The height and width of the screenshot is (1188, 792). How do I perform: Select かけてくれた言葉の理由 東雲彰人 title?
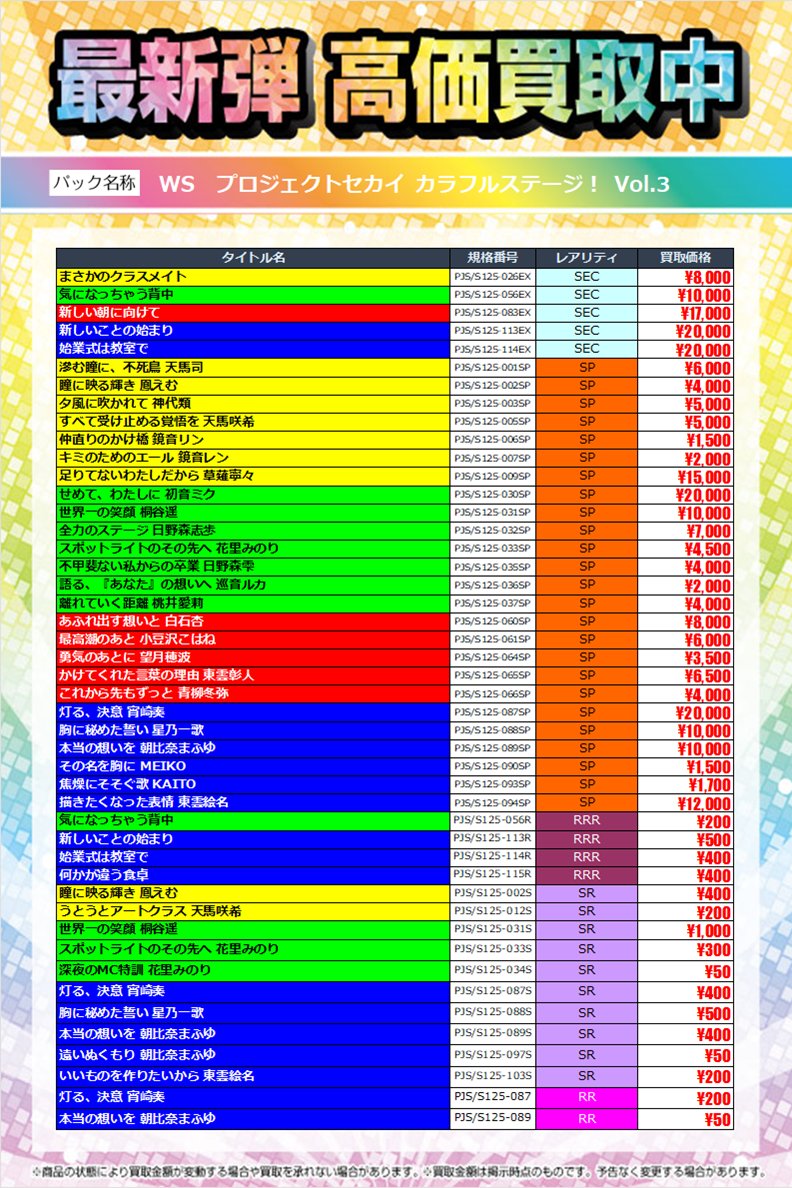(157, 675)
